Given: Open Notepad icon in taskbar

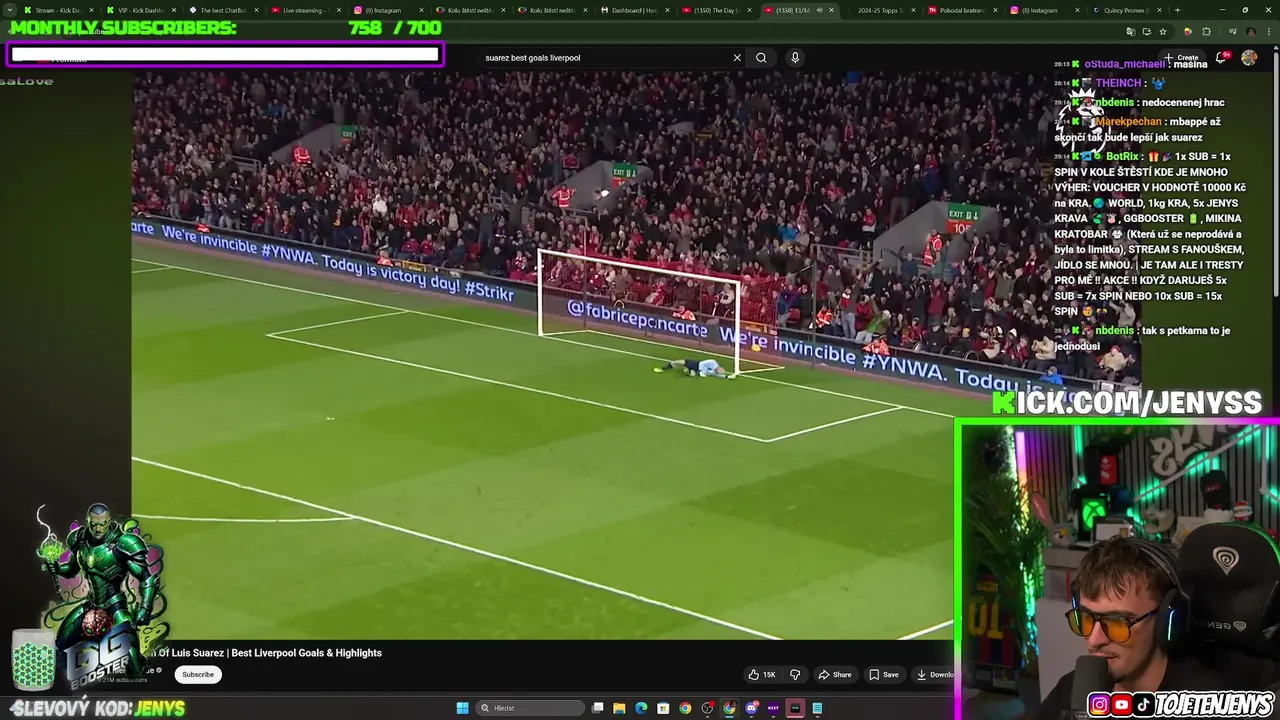Looking at the screenshot, I should pos(817,708).
